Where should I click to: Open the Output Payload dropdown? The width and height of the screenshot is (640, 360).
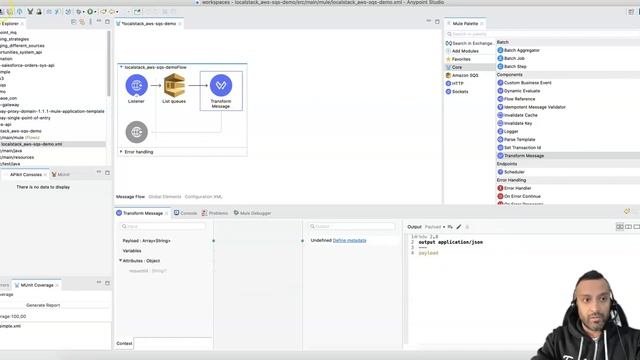click(x=435, y=227)
